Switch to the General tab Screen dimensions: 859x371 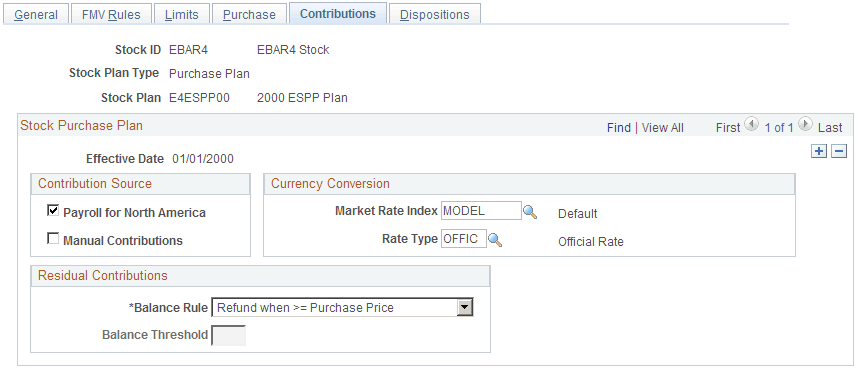point(36,14)
